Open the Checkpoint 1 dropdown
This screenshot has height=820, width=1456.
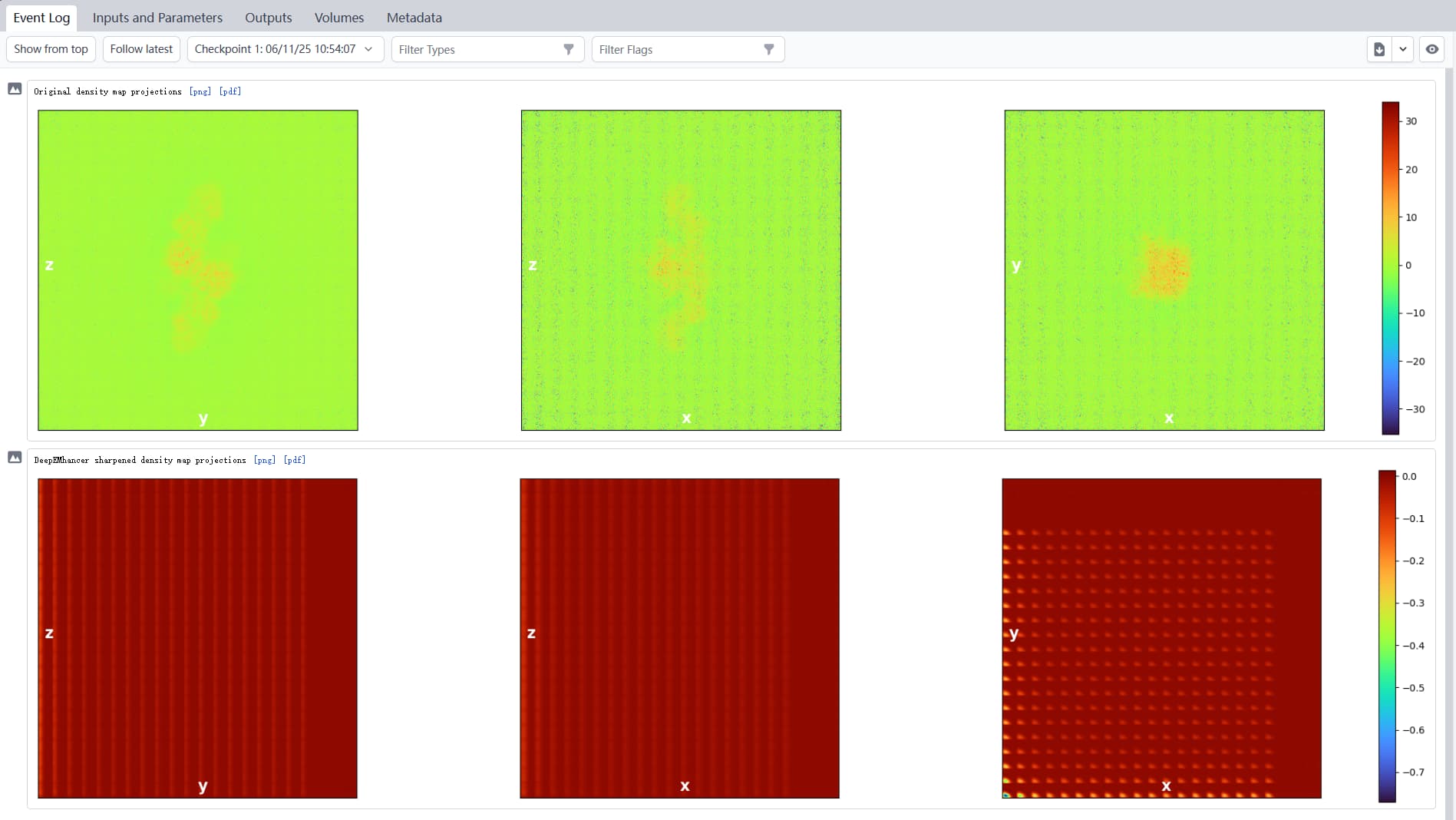point(285,49)
